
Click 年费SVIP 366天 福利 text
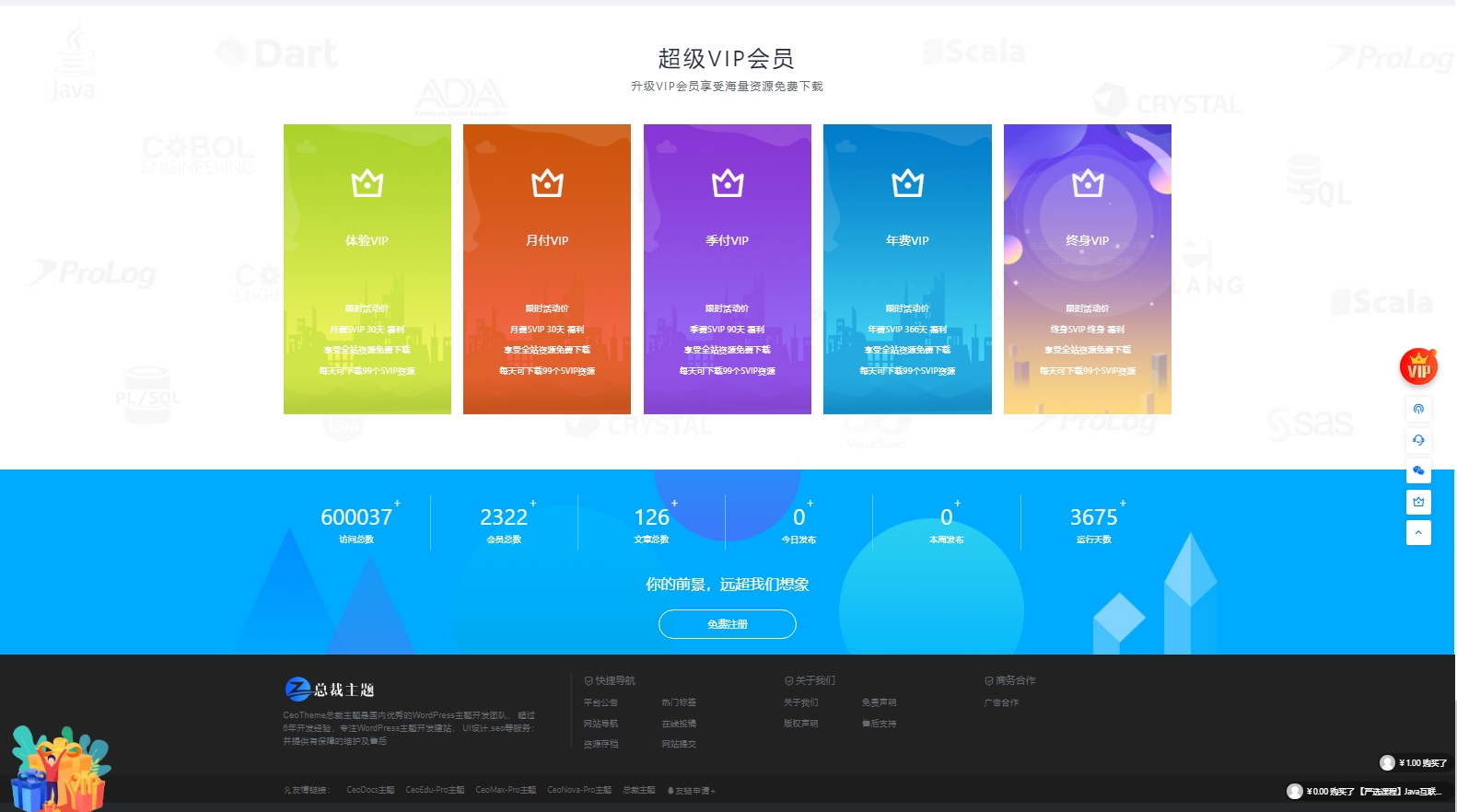(907, 329)
